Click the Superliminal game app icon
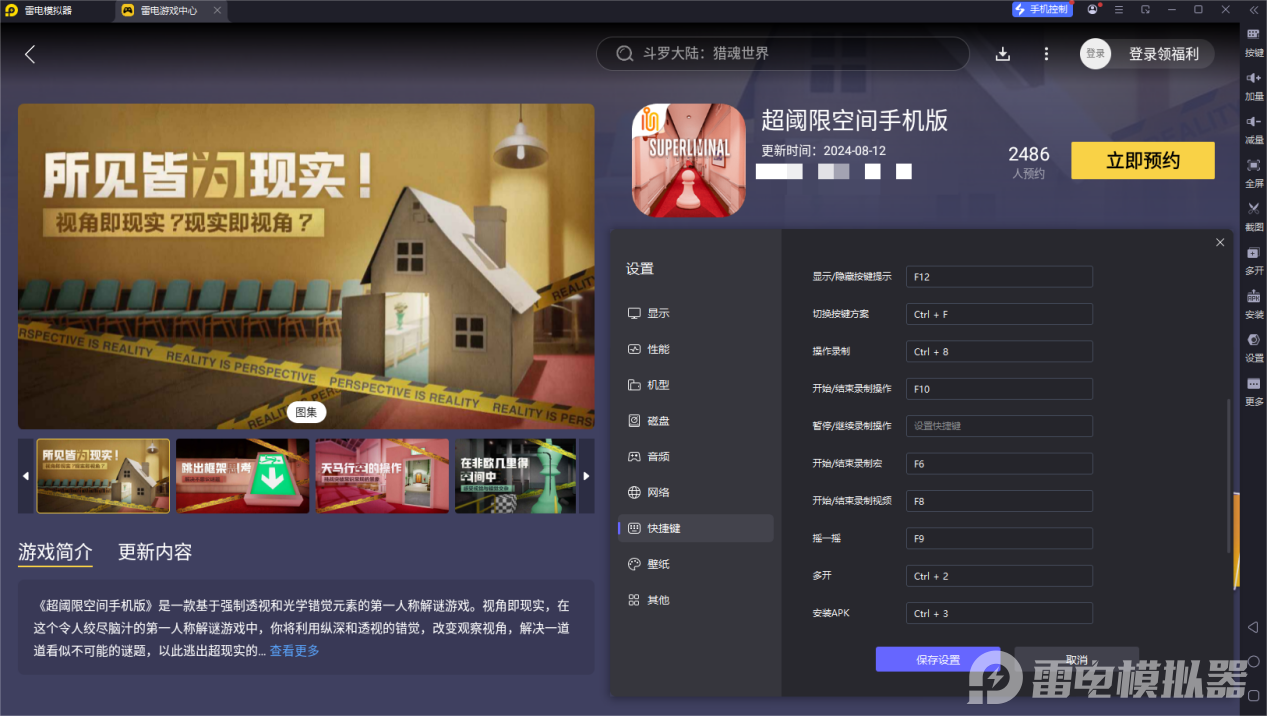The width and height of the screenshot is (1267, 716). pyautogui.click(x=688, y=161)
